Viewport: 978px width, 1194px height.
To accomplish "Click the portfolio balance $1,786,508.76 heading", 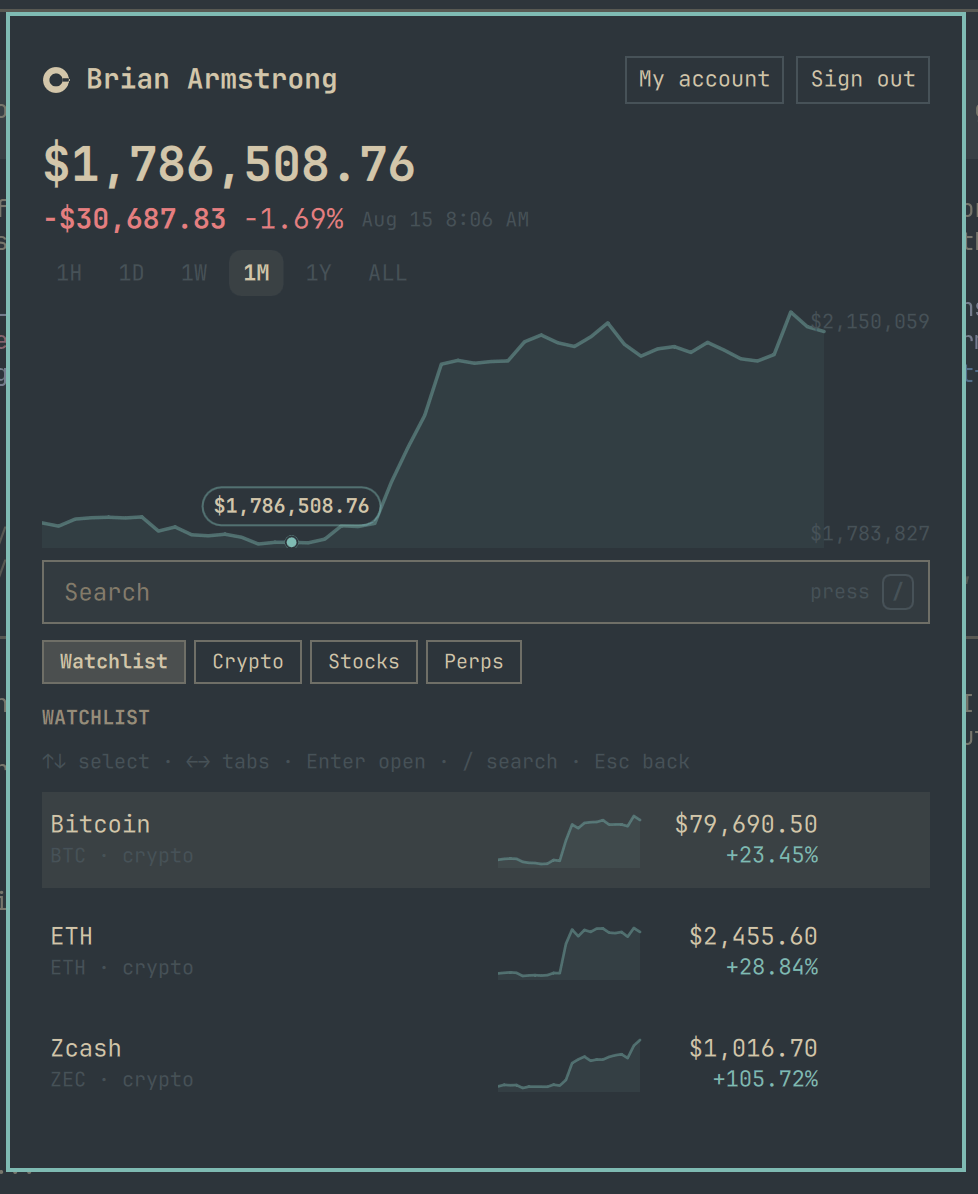I will (x=229, y=164).
